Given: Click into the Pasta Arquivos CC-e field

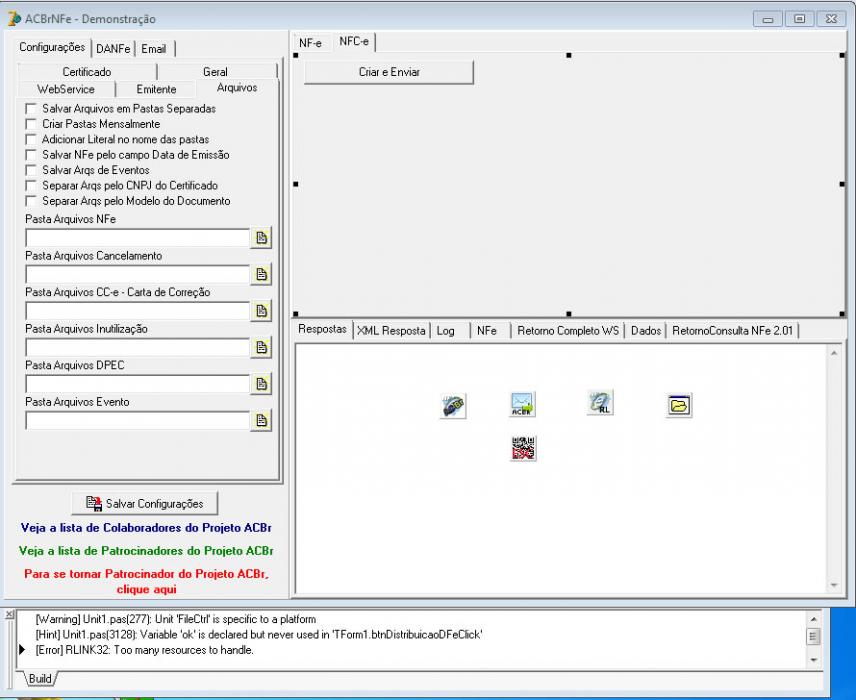Looking at the screenshot, I should coord(138,311).
